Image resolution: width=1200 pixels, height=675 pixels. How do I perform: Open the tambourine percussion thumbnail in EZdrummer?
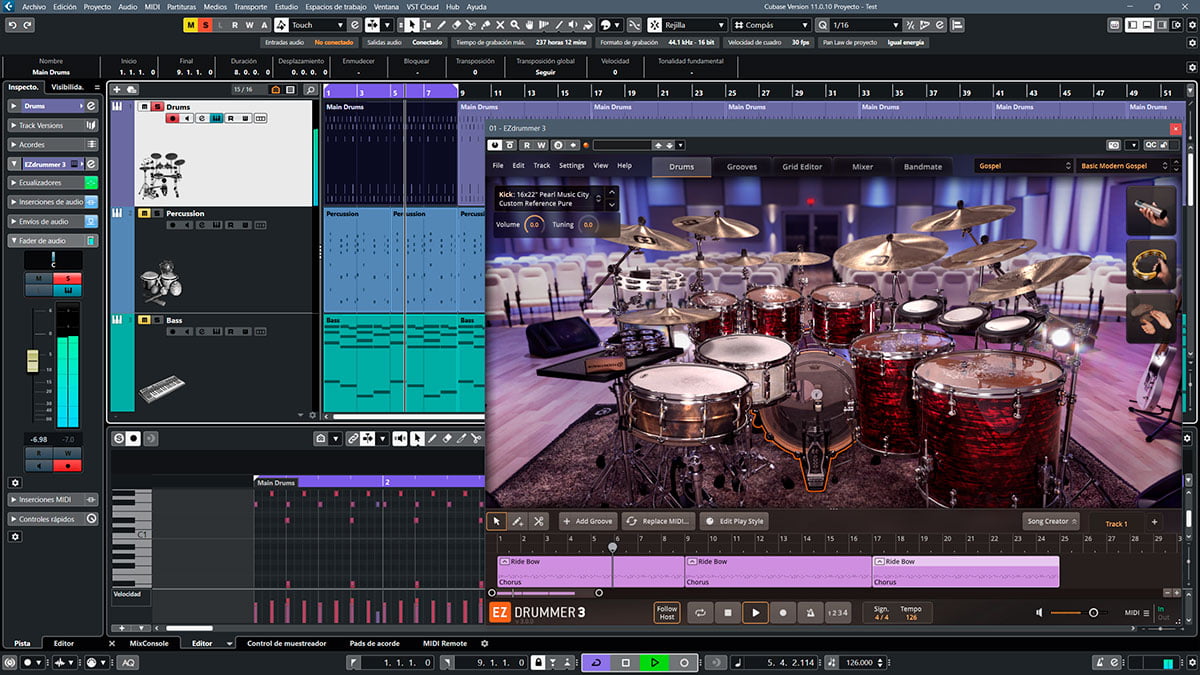point(1150,264)
